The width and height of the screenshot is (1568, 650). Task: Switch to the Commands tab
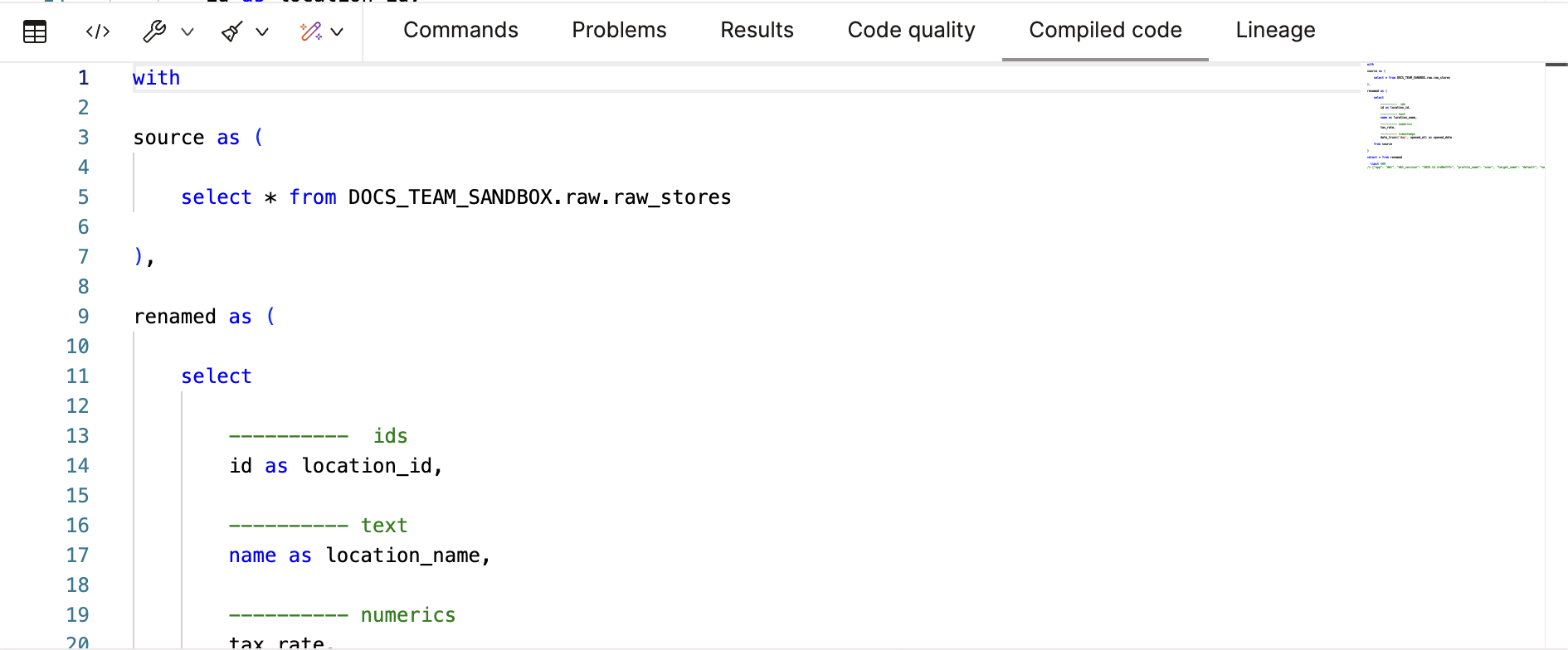pos(460,30)
